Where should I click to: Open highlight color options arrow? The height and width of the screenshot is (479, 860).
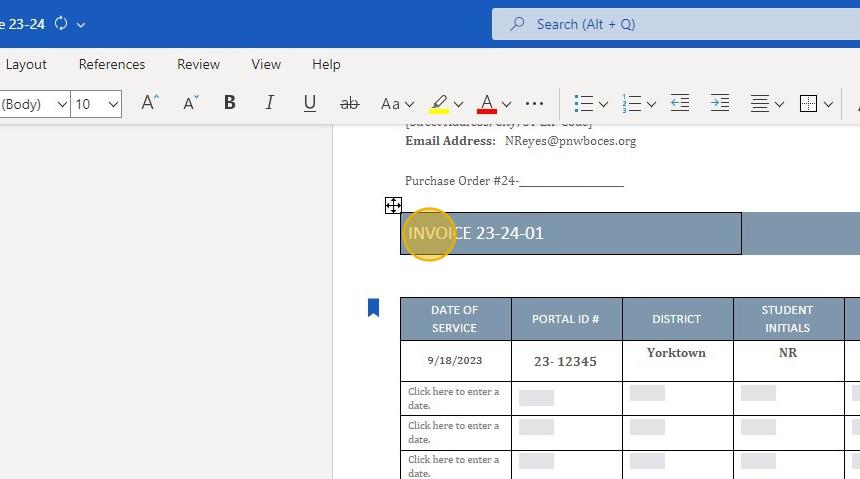[x=459, y=104]
